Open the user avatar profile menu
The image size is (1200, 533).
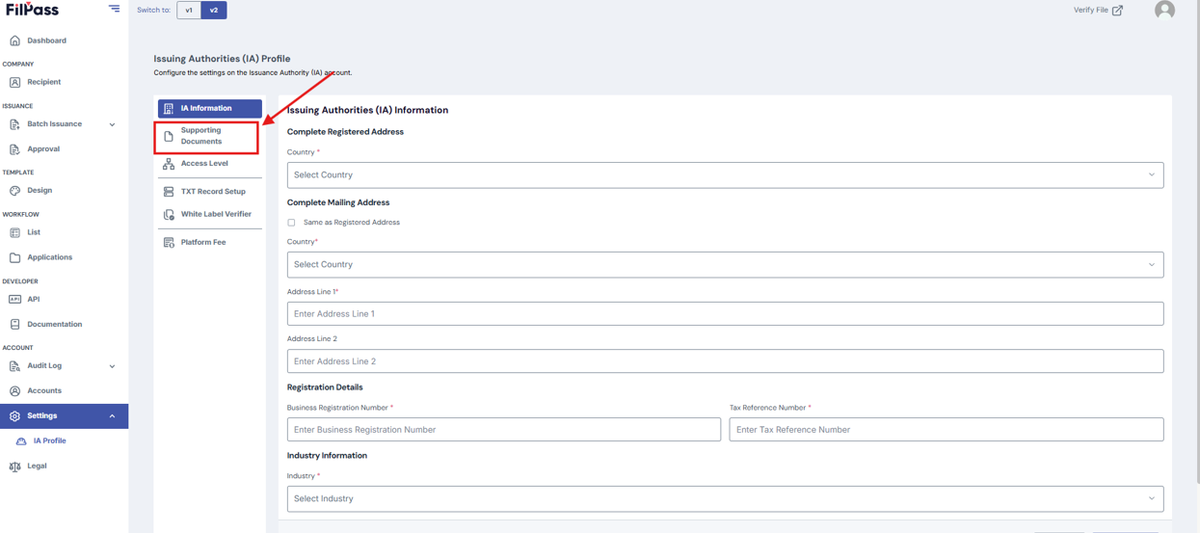[1164, 10]
